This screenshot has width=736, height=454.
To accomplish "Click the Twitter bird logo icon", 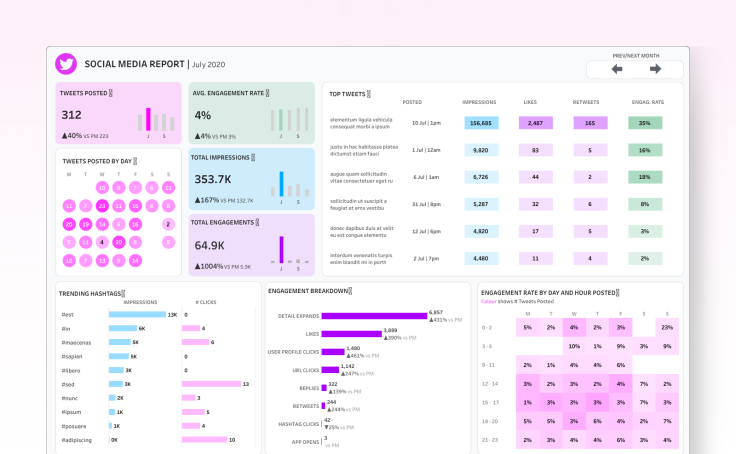I will click(x=66, y=64).
